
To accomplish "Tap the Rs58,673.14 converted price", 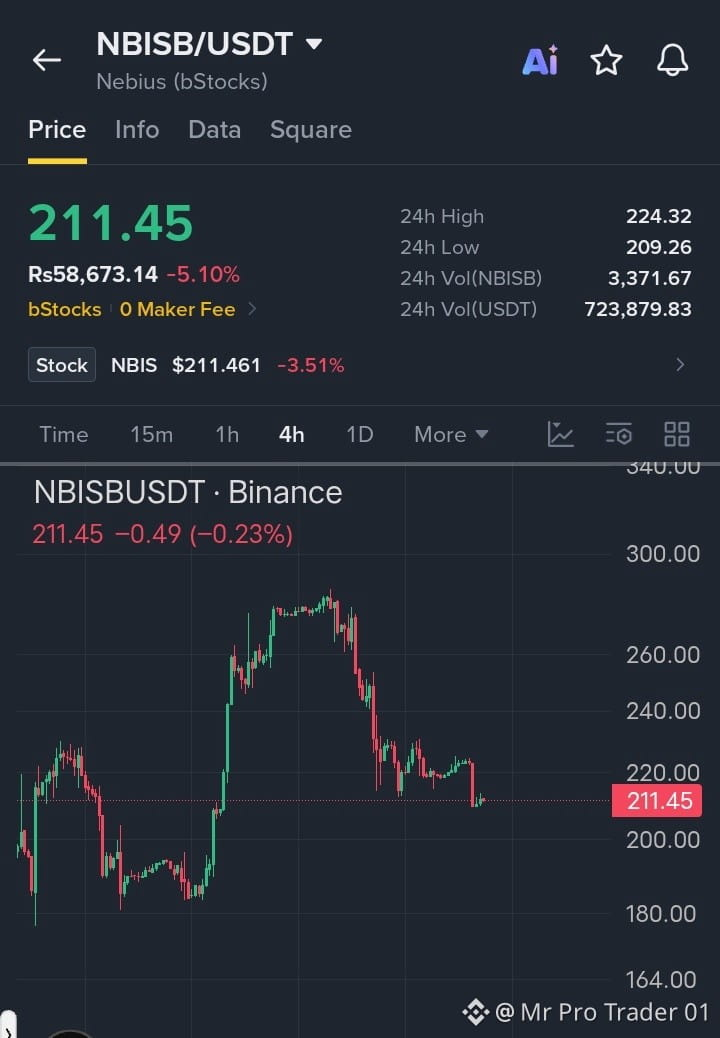I will [93, 274].
